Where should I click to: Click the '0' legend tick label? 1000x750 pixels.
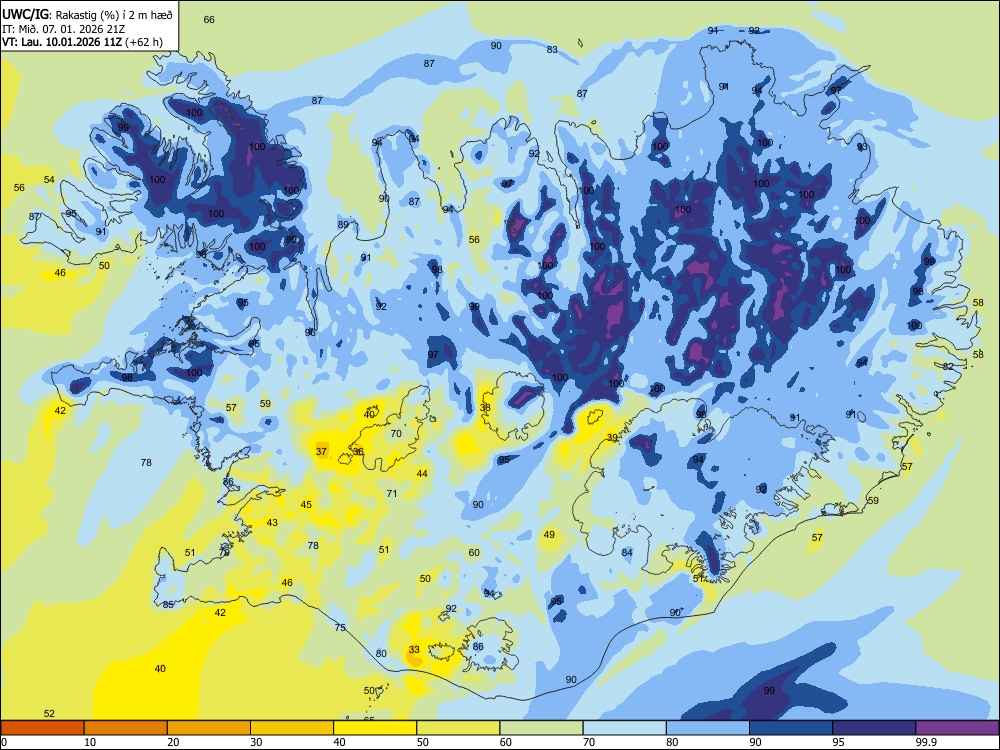4,742
